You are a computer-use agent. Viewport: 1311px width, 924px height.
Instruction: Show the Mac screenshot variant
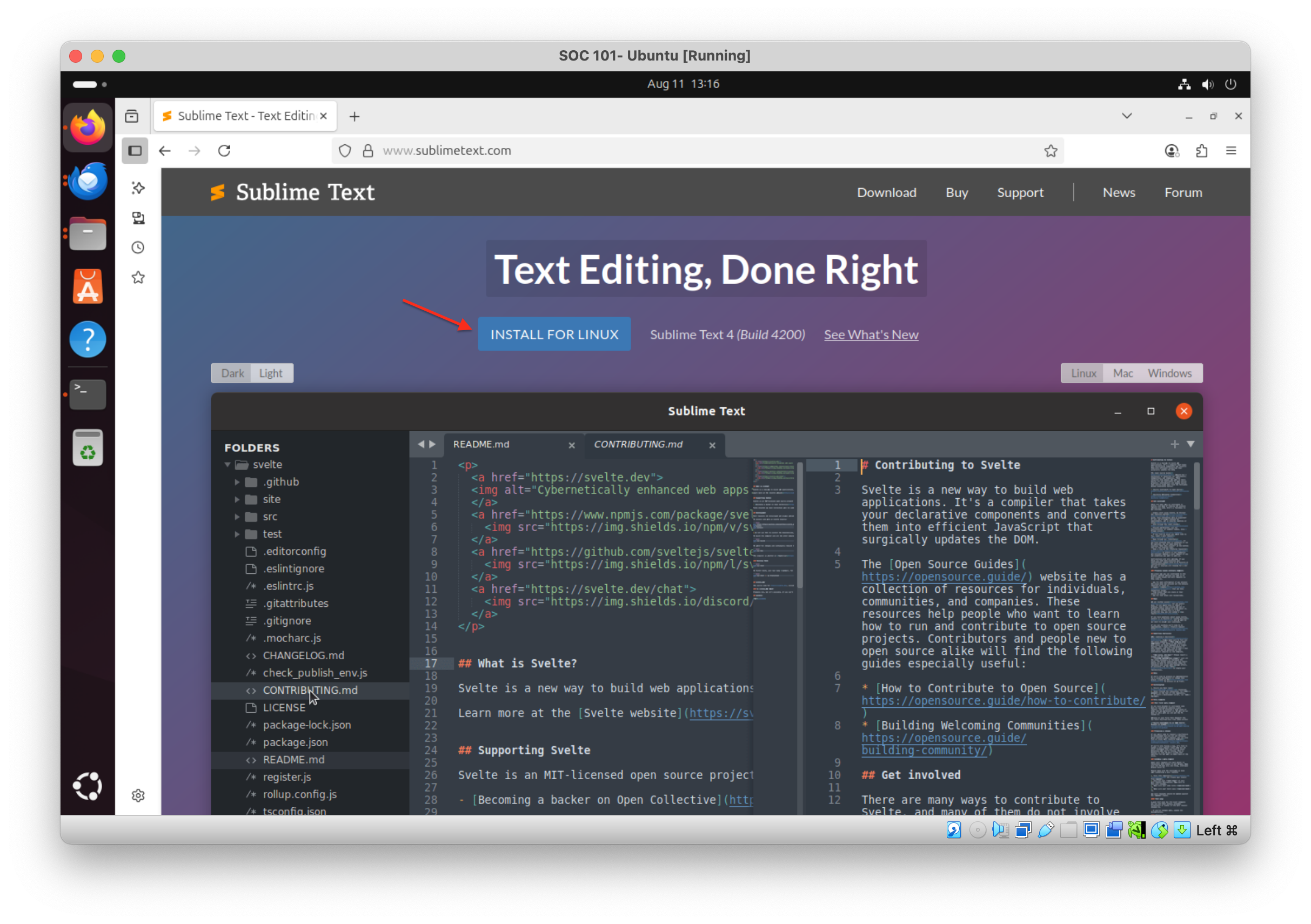[1122, 373]
